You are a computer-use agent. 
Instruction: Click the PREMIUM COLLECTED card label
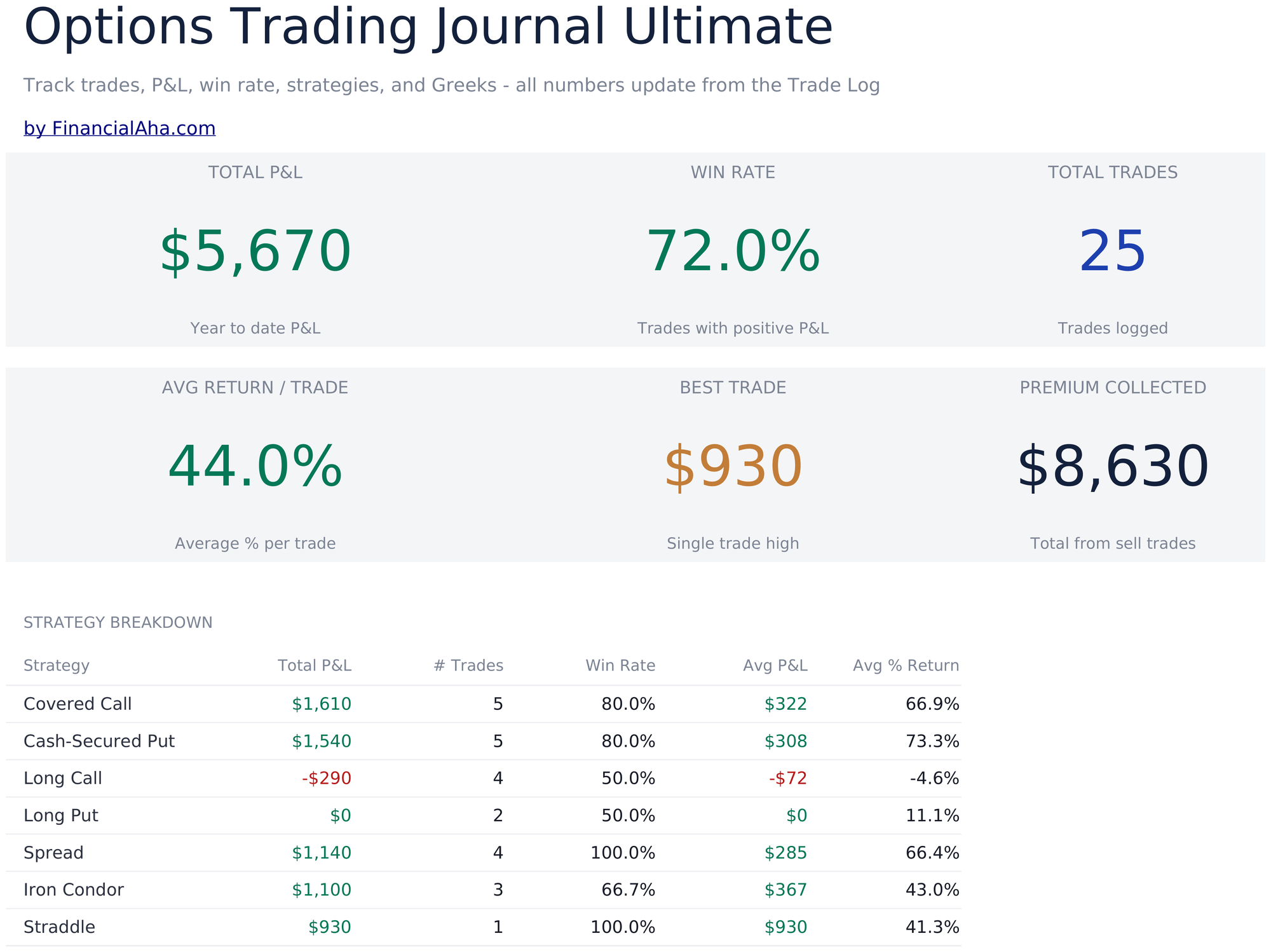click(1113, 388)
